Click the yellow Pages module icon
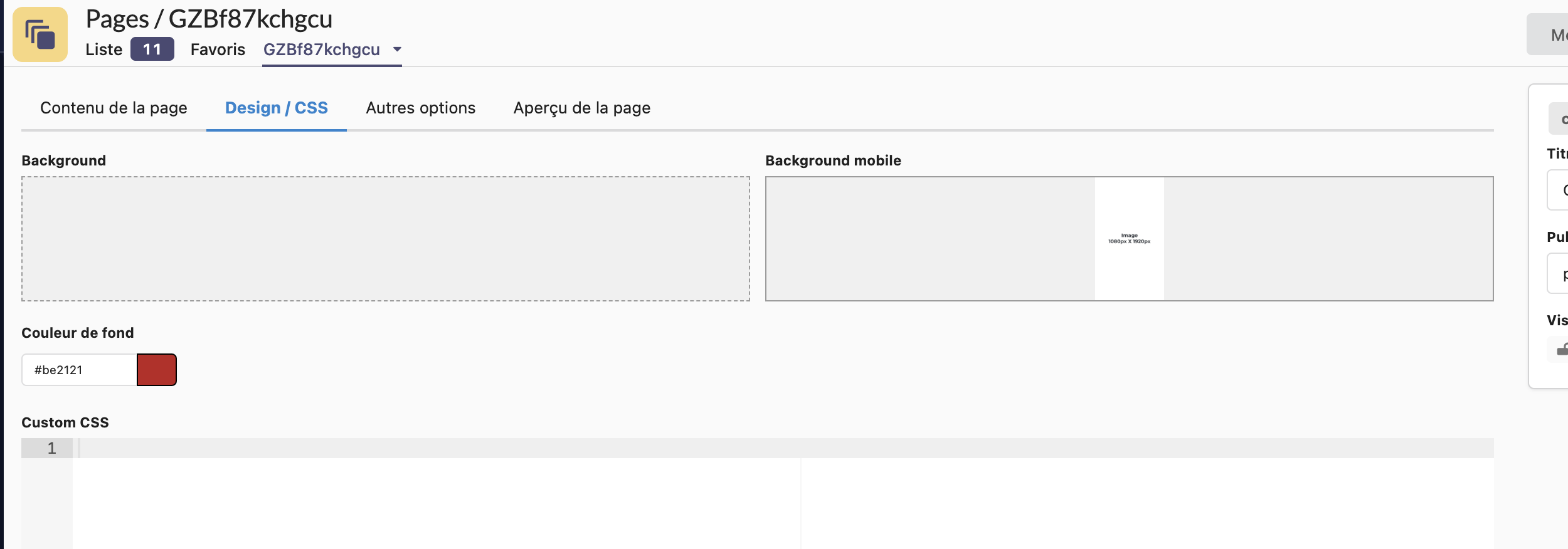This screenshot has height=549, width=1568. click(x=40, y=34)
